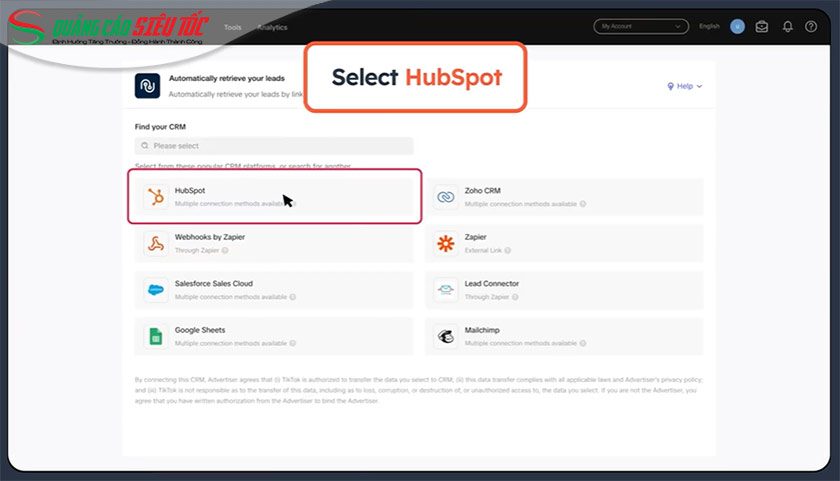The image size is (840, 481).
Task: Select the Salesforce Sales Cloud icon
Action: click(155, 290)
